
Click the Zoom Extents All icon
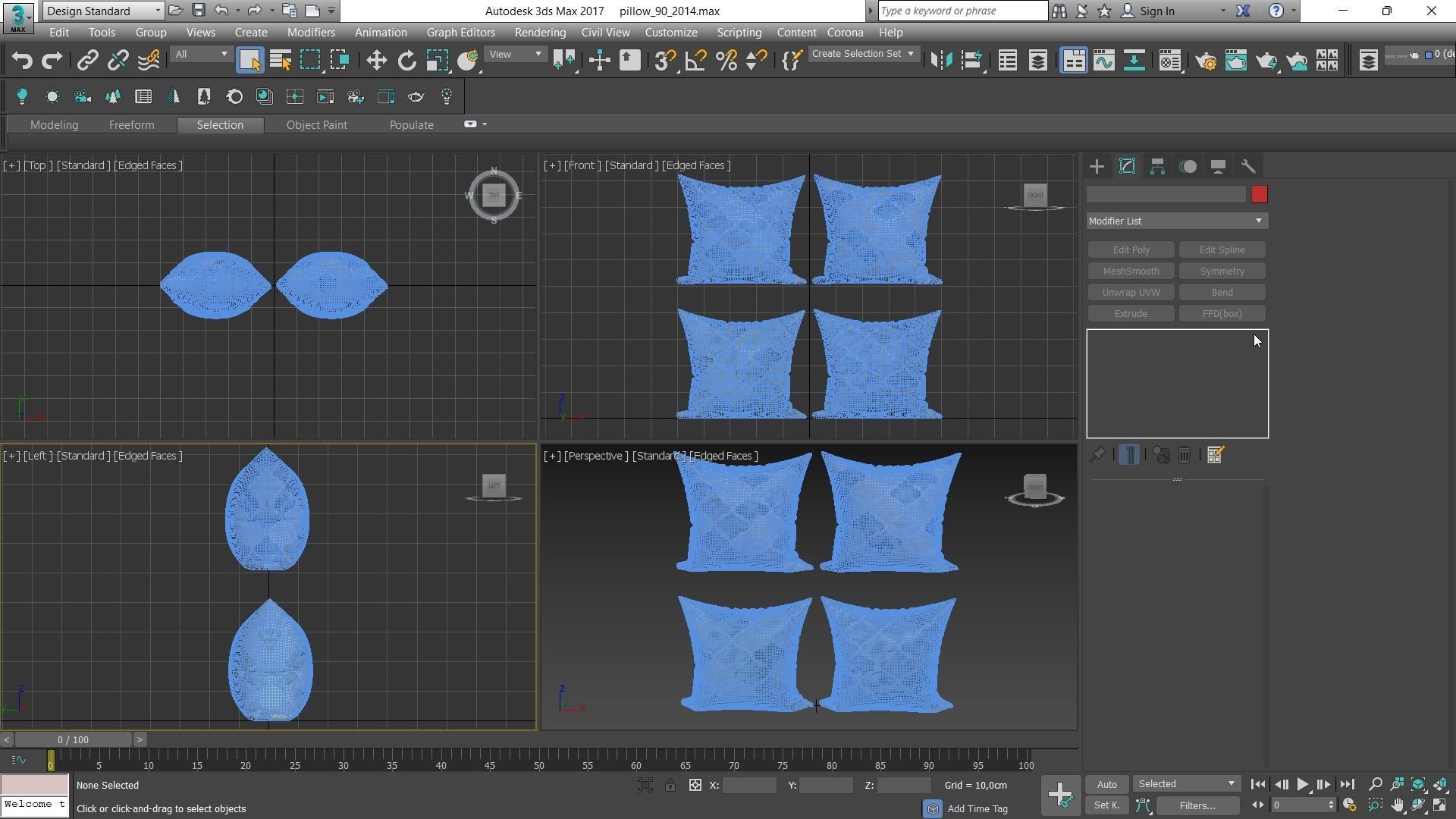tap(1440, 785)
